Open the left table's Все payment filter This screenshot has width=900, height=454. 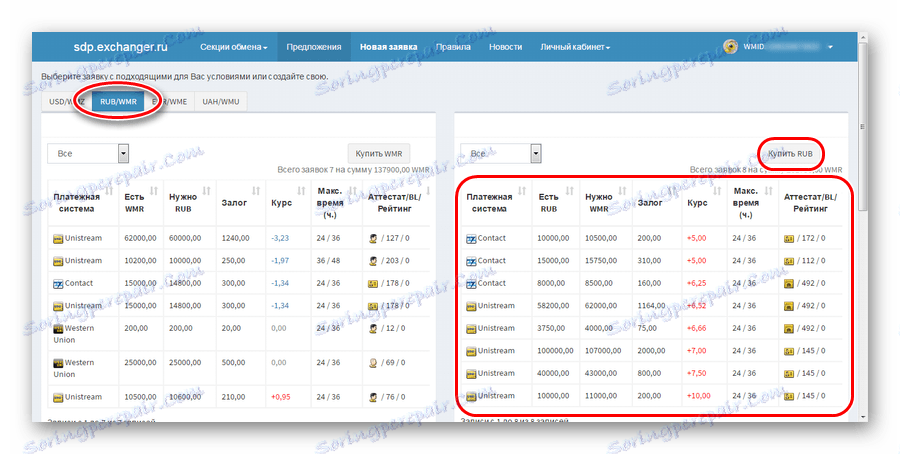[x=88, y=153]
